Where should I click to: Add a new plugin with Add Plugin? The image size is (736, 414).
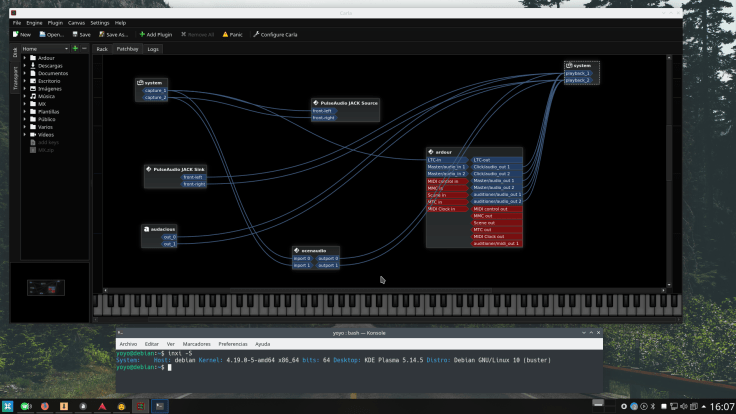tap(156, 34)
